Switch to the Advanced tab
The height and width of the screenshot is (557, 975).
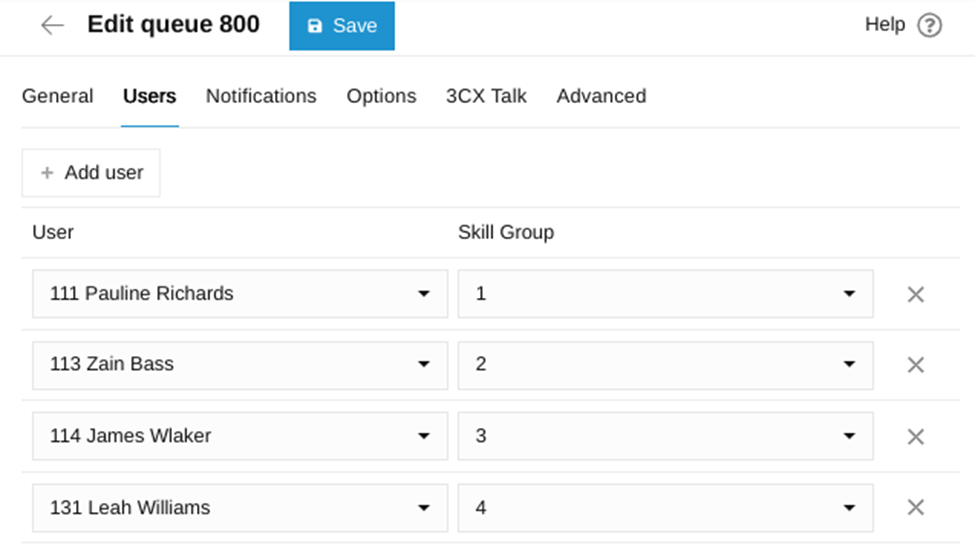click(601, 96)
